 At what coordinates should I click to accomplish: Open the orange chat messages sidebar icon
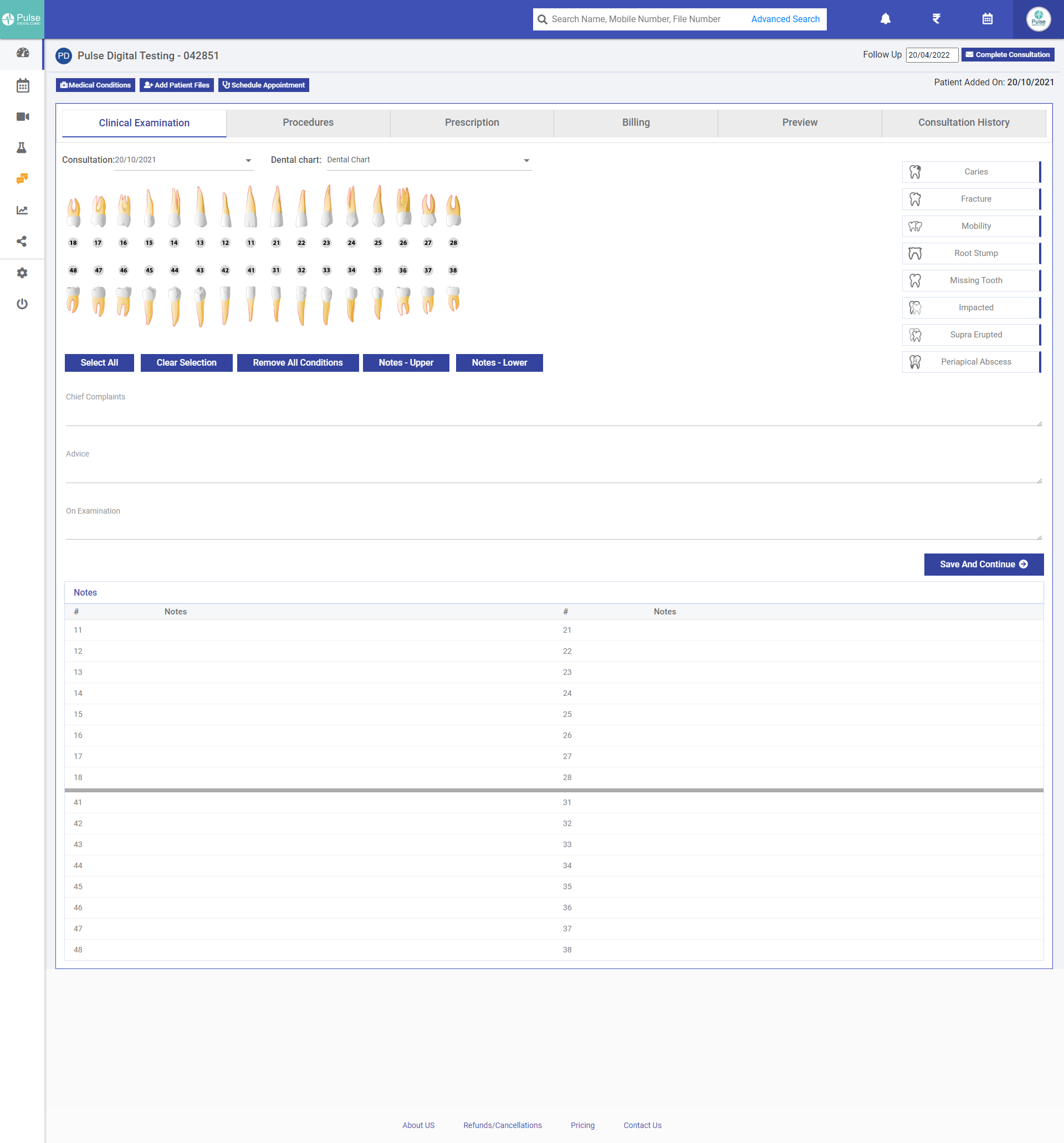(x=22, y=179)
